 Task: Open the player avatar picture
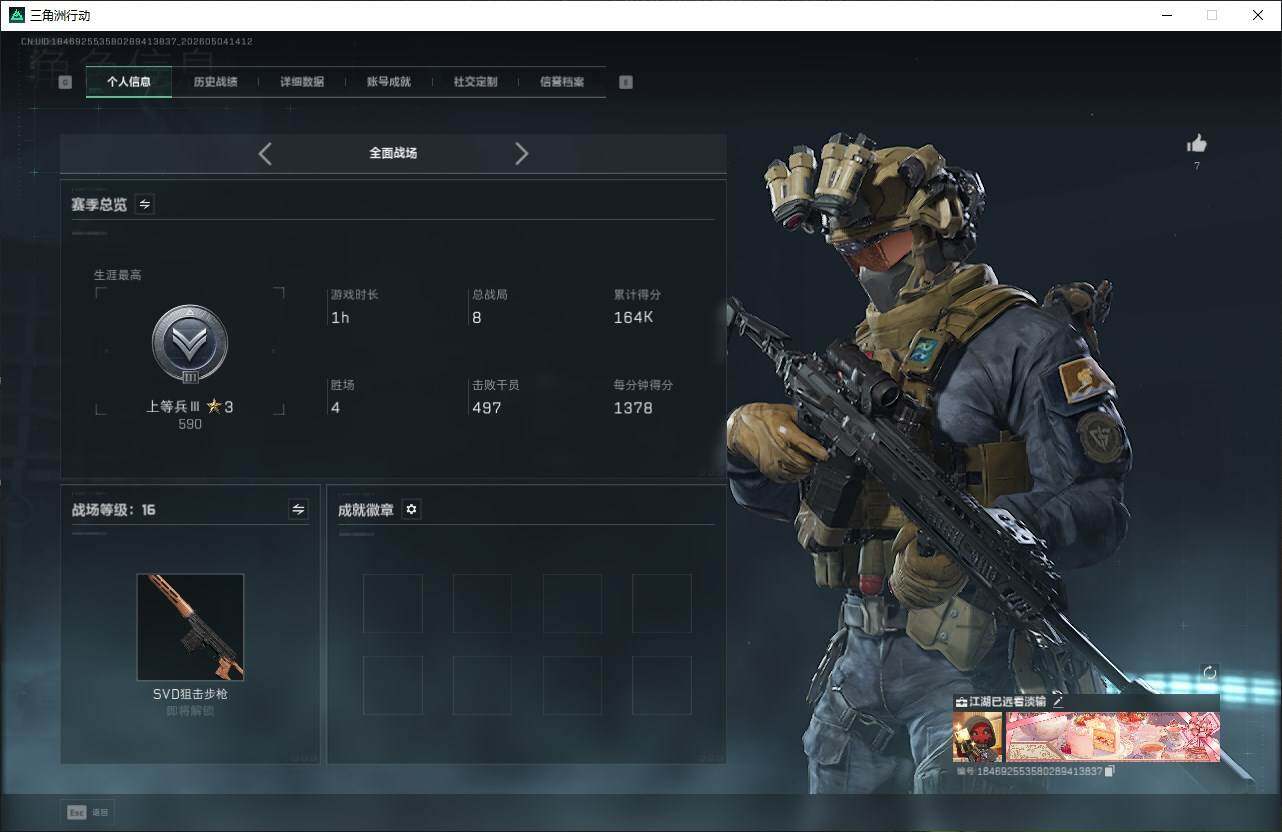click(977, 737)
